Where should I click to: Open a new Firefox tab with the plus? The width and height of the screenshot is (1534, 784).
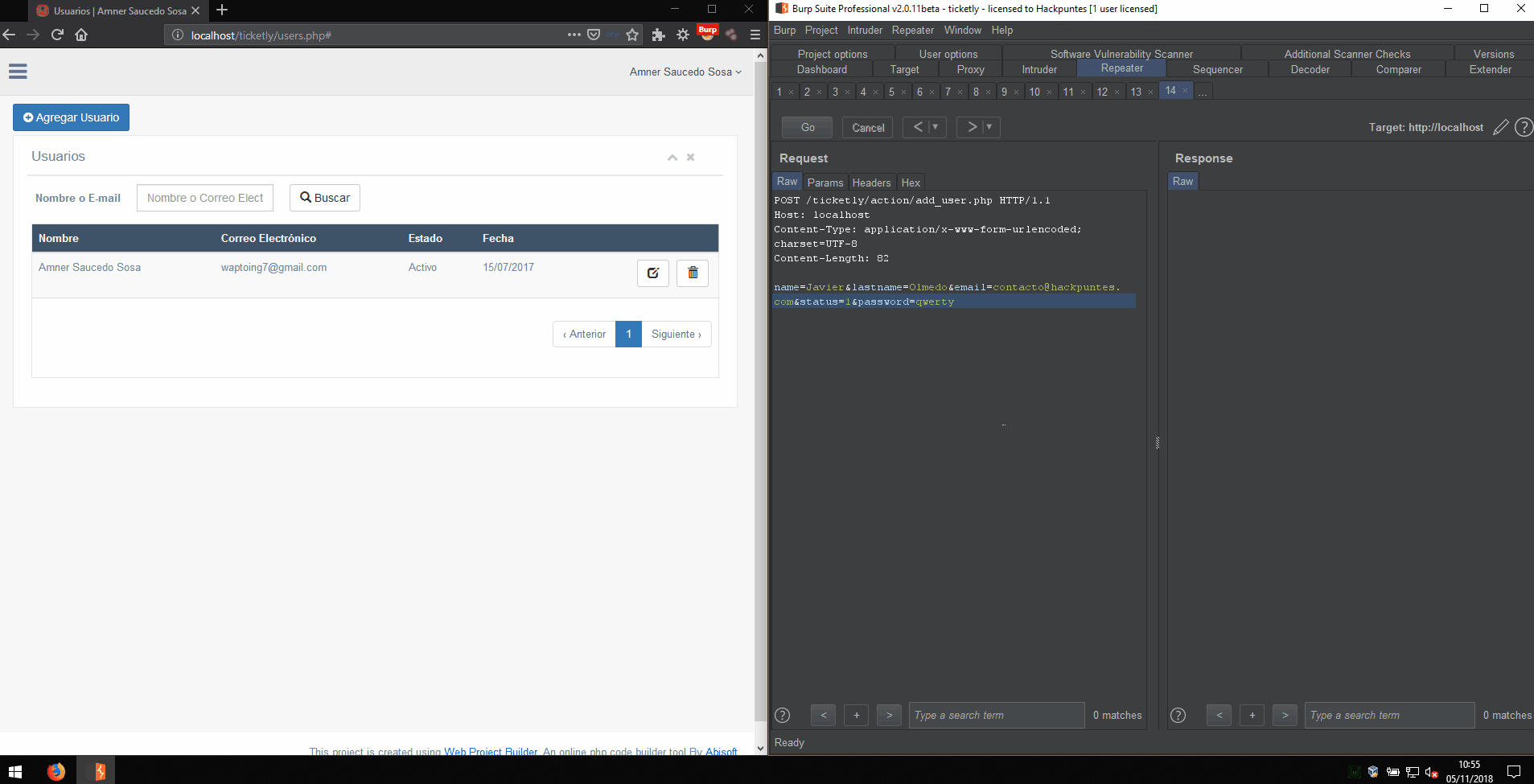tap(222, 10)
